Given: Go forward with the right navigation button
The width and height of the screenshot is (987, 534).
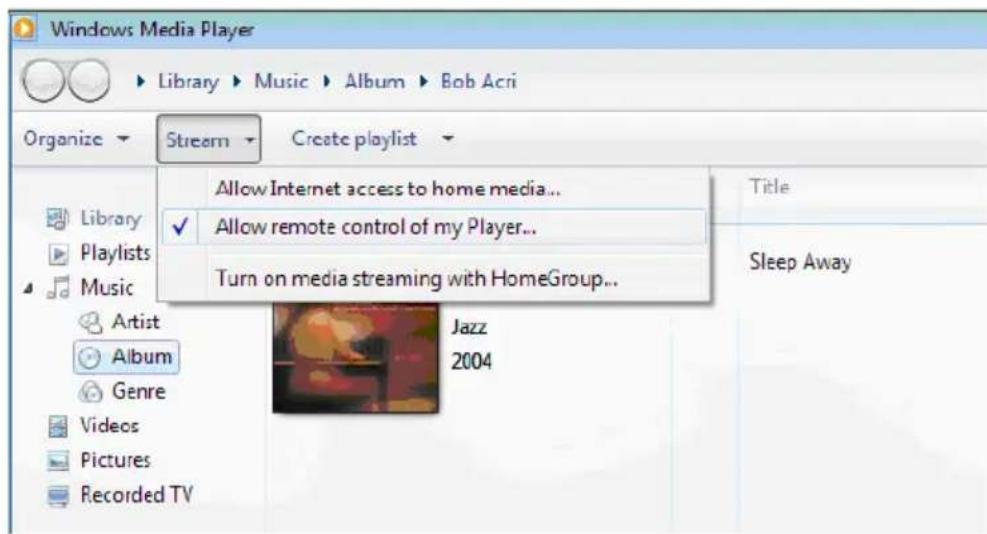Looking at the screenshot, I should [89, 81].
